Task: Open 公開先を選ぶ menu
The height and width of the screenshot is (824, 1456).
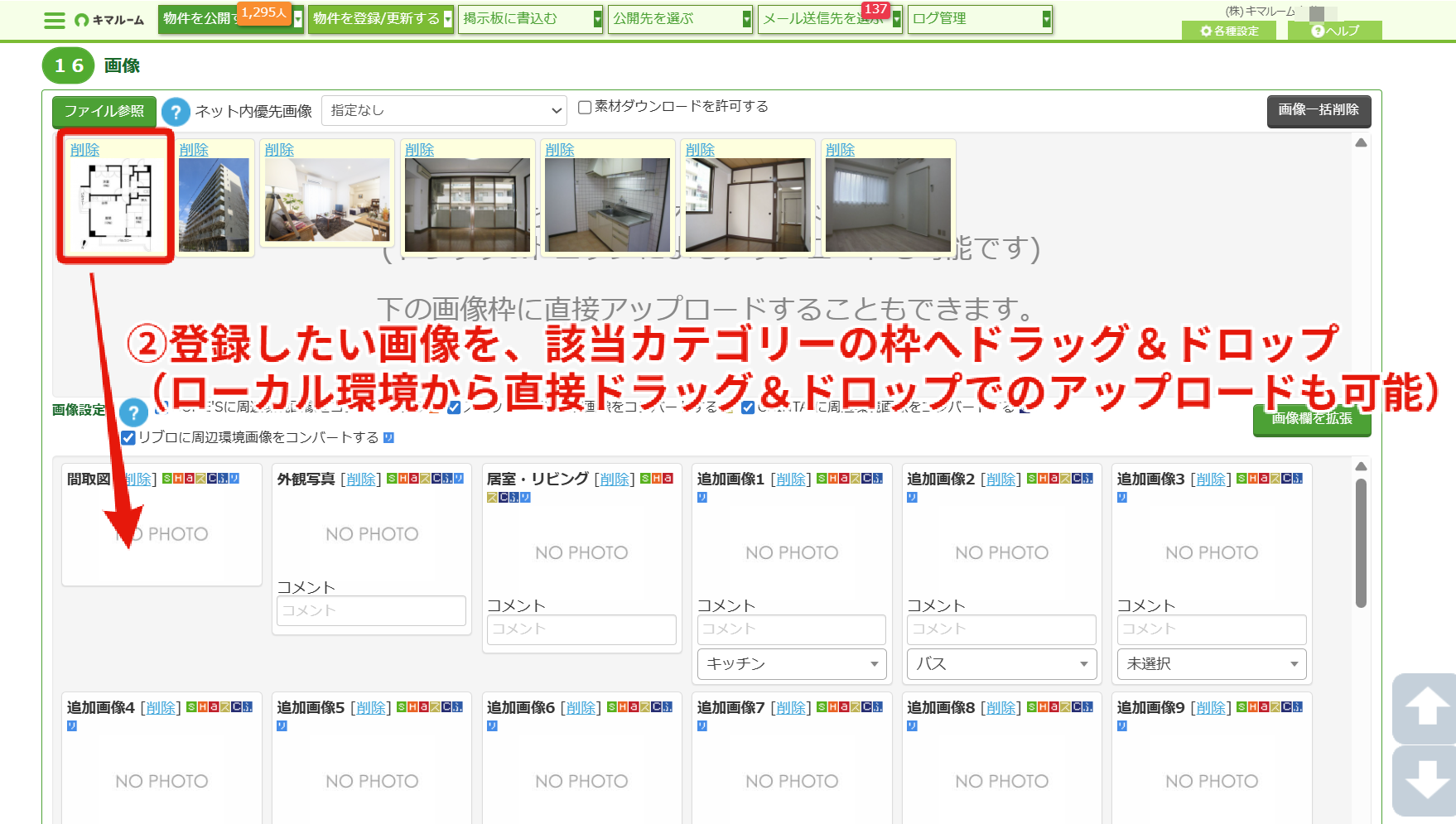Action: click(681, 19)
